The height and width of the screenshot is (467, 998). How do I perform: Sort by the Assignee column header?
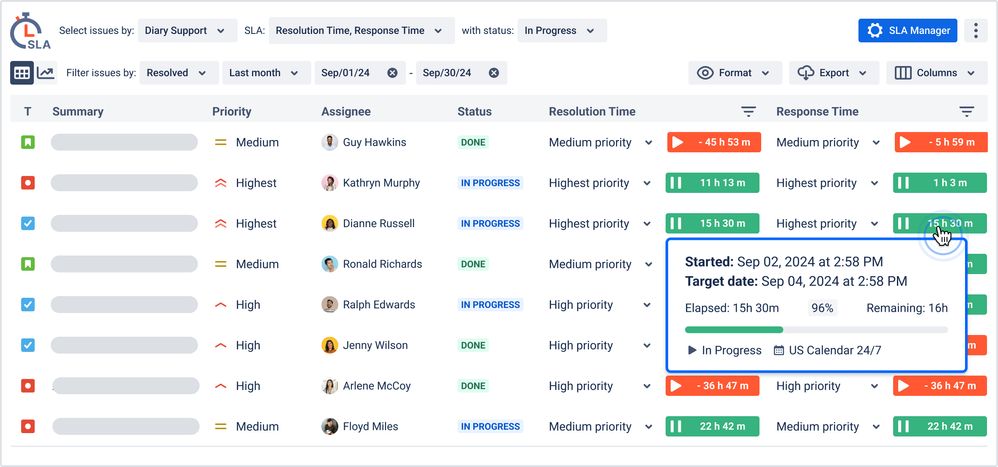click(x=346, y=112)
